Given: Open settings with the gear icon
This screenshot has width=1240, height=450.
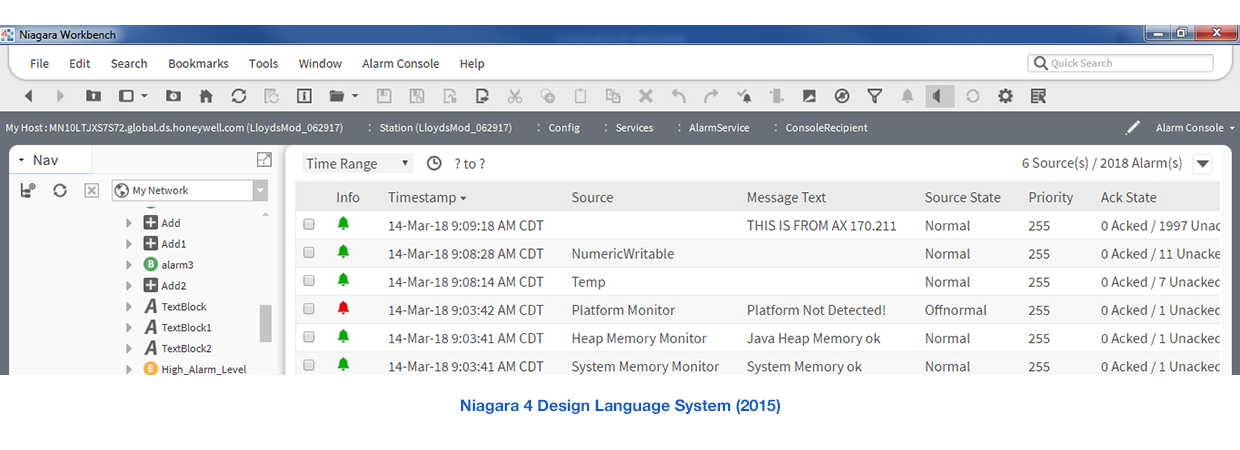Looking at the screenshot, I should point(1005,96).
